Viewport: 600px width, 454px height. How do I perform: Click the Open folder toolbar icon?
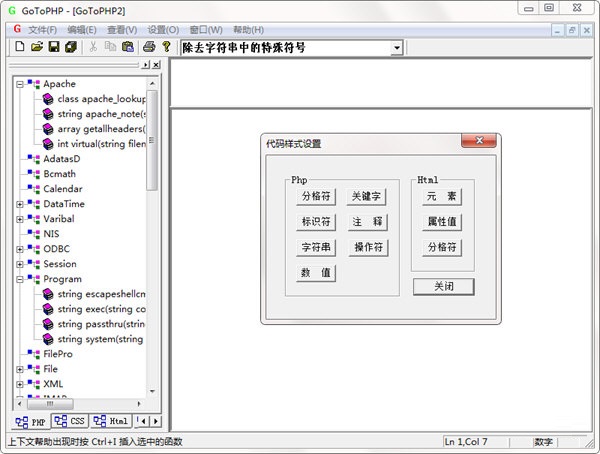pyautogui.click(x=37, y=47)
